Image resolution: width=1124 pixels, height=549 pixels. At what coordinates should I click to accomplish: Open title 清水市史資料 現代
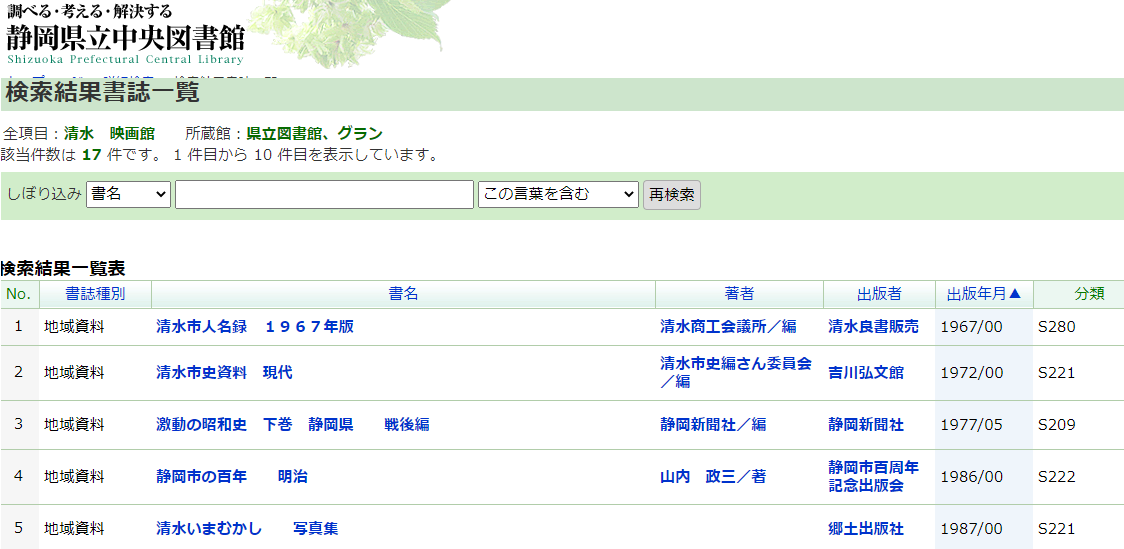tap(224, 373)
